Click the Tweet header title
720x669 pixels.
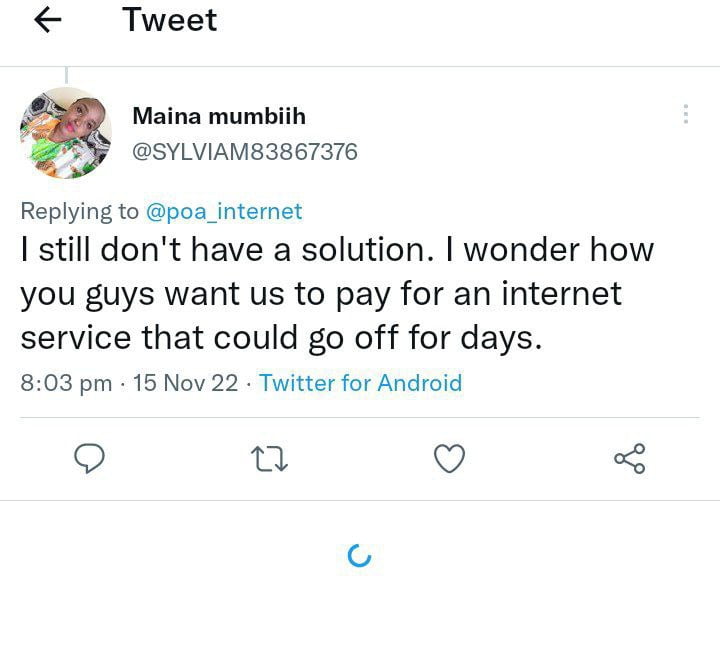click(x=170, y=20)
